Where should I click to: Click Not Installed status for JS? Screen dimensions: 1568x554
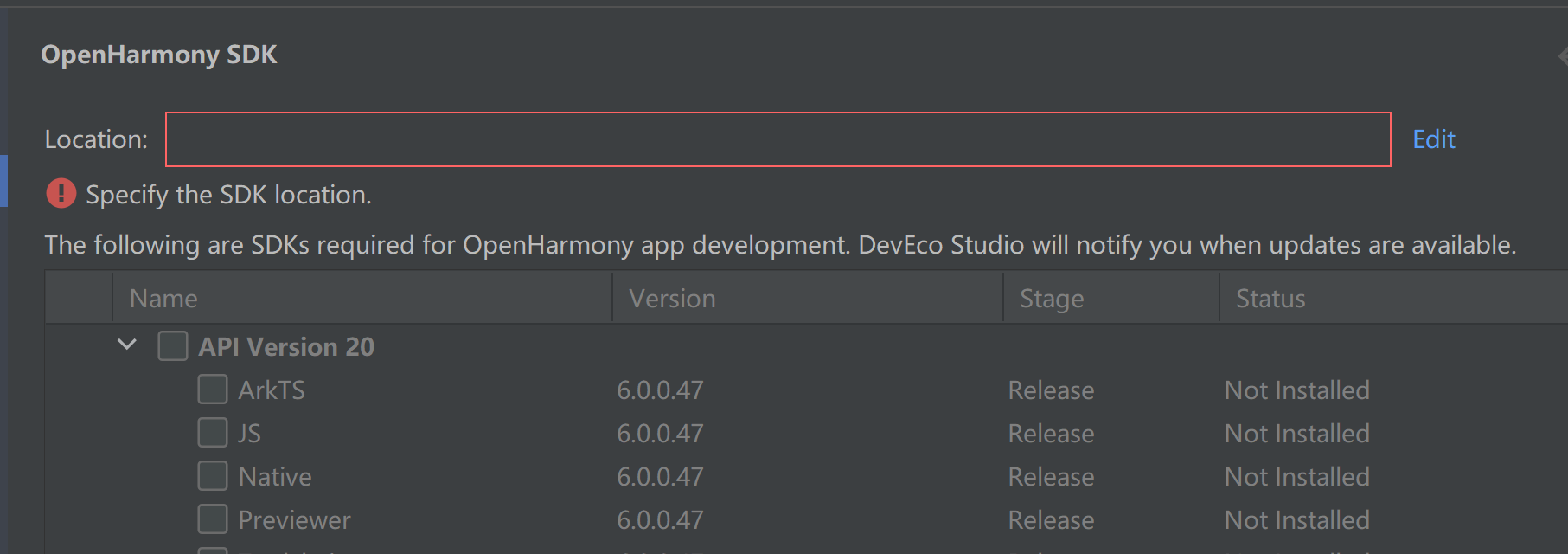click(1296, 434)
